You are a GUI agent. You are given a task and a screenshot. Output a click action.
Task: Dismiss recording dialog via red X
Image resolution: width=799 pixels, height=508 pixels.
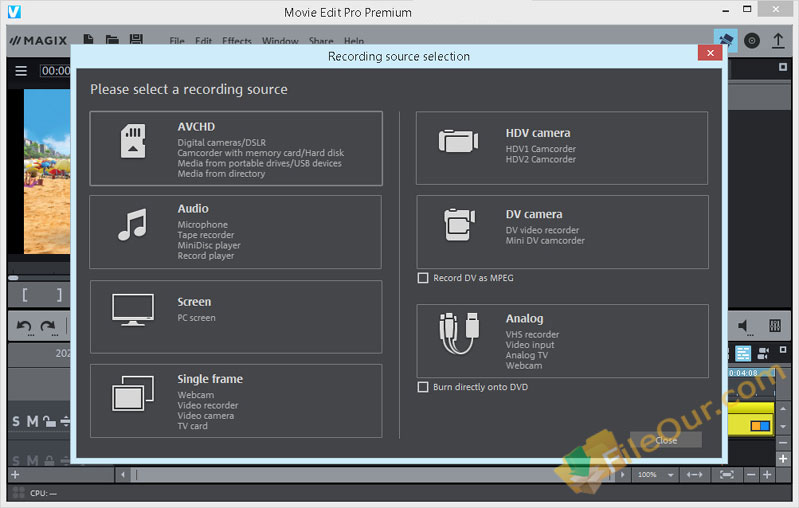coord(710,52)
